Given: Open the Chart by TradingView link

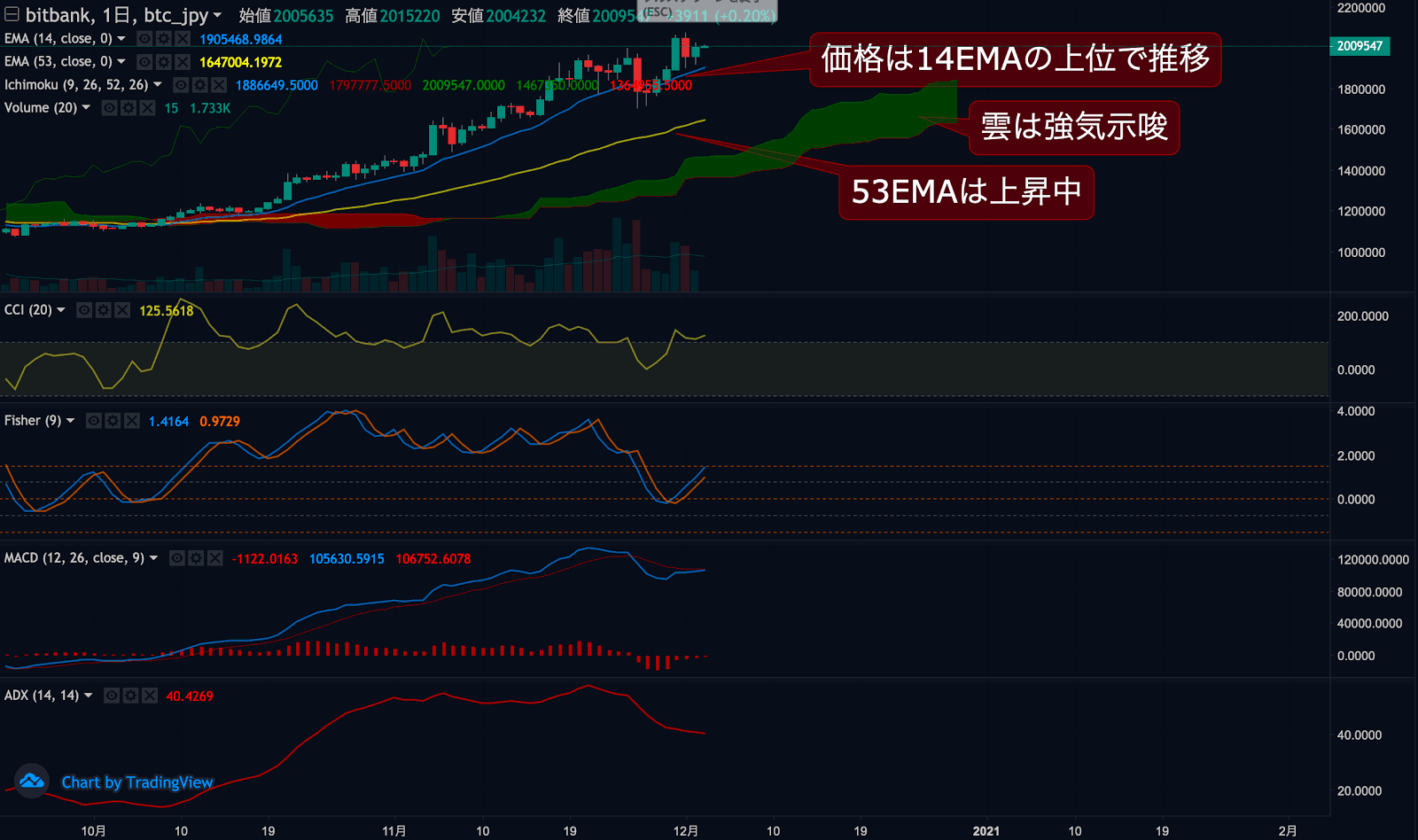Looking at the screenshot, I should point(137,782).
